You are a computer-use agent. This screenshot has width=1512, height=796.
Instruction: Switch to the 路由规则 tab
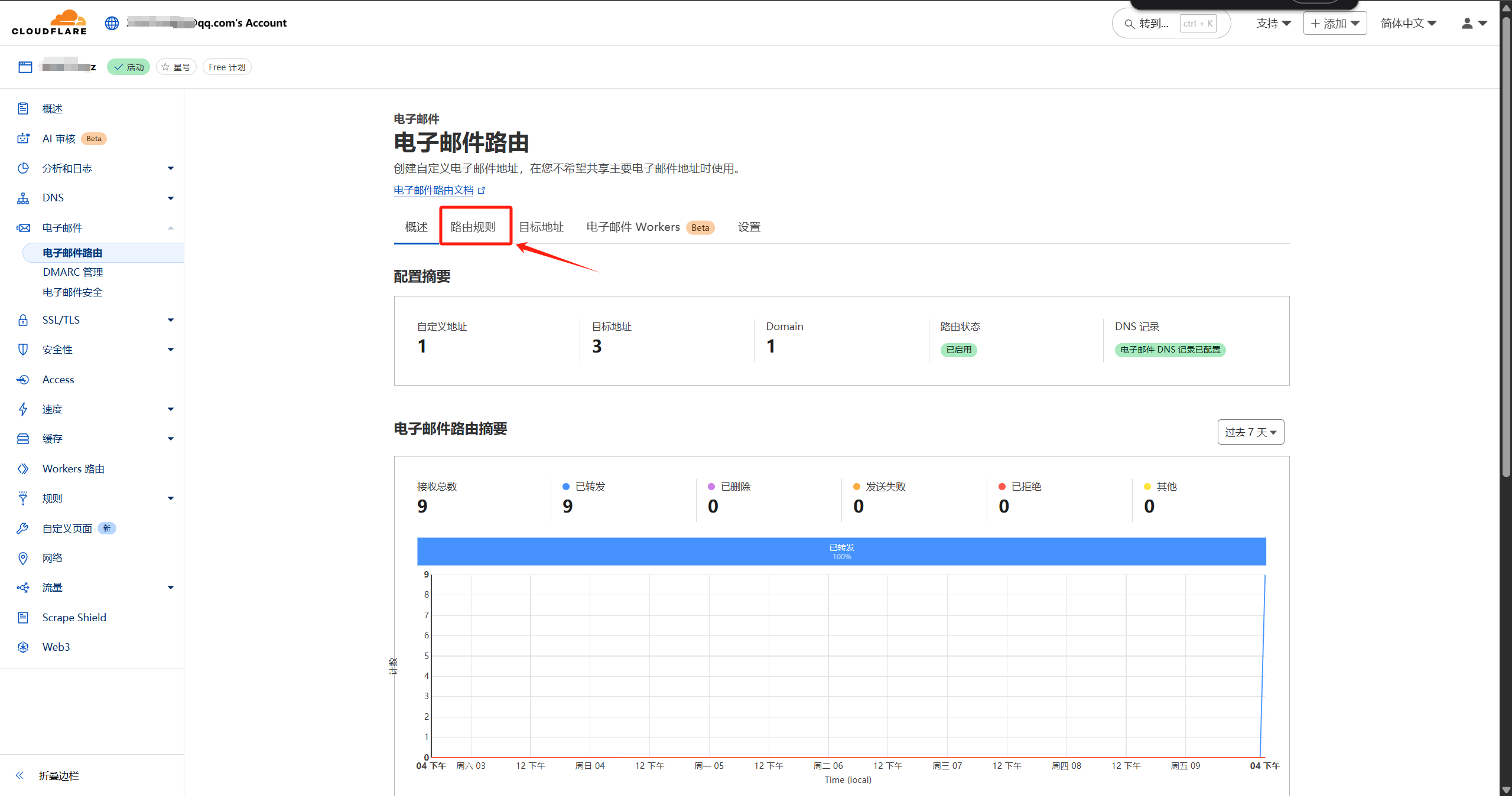pos(473,227)
